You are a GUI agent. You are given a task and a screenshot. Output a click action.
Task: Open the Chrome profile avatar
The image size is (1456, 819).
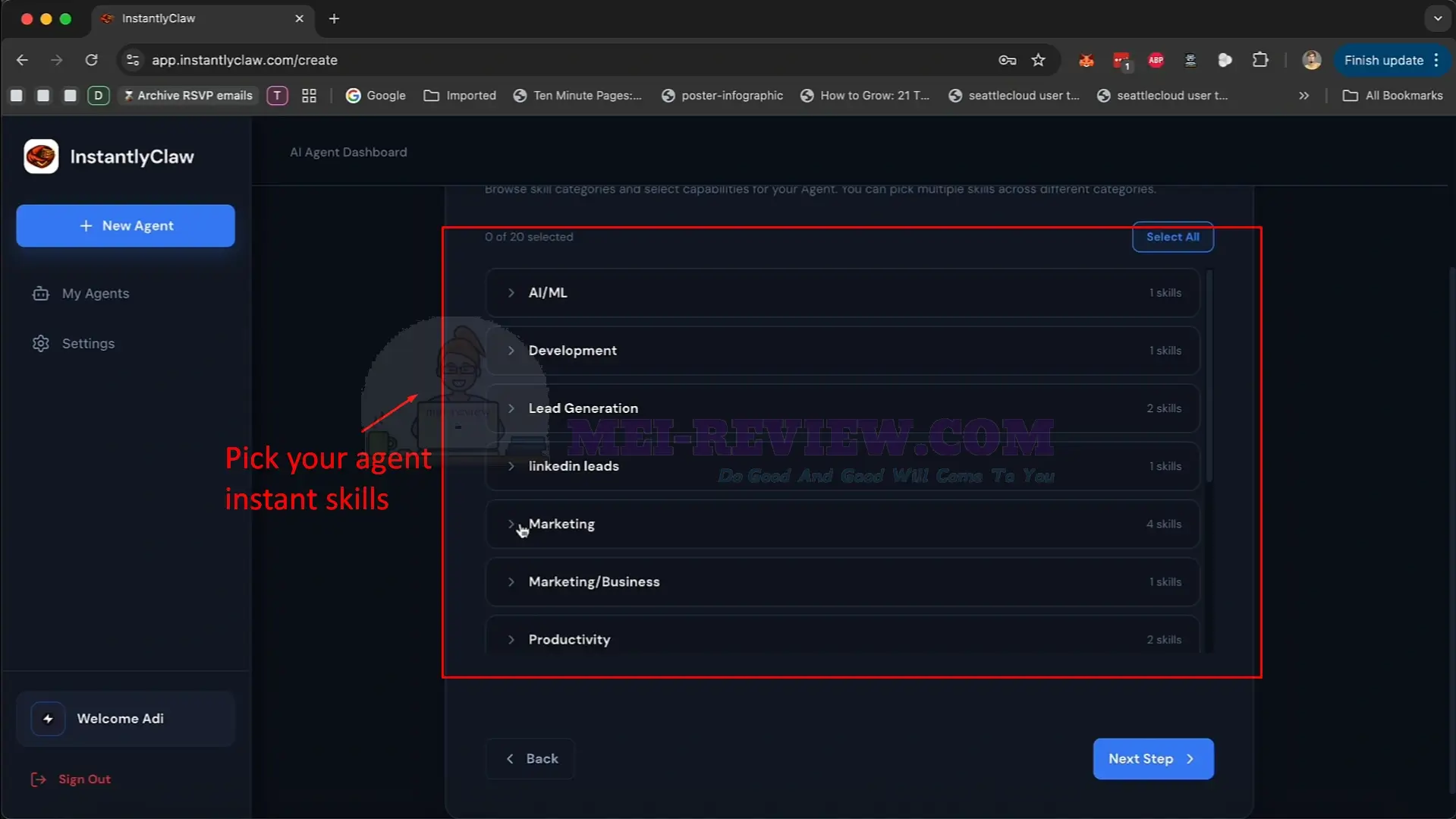click(x=1311, y=60)
